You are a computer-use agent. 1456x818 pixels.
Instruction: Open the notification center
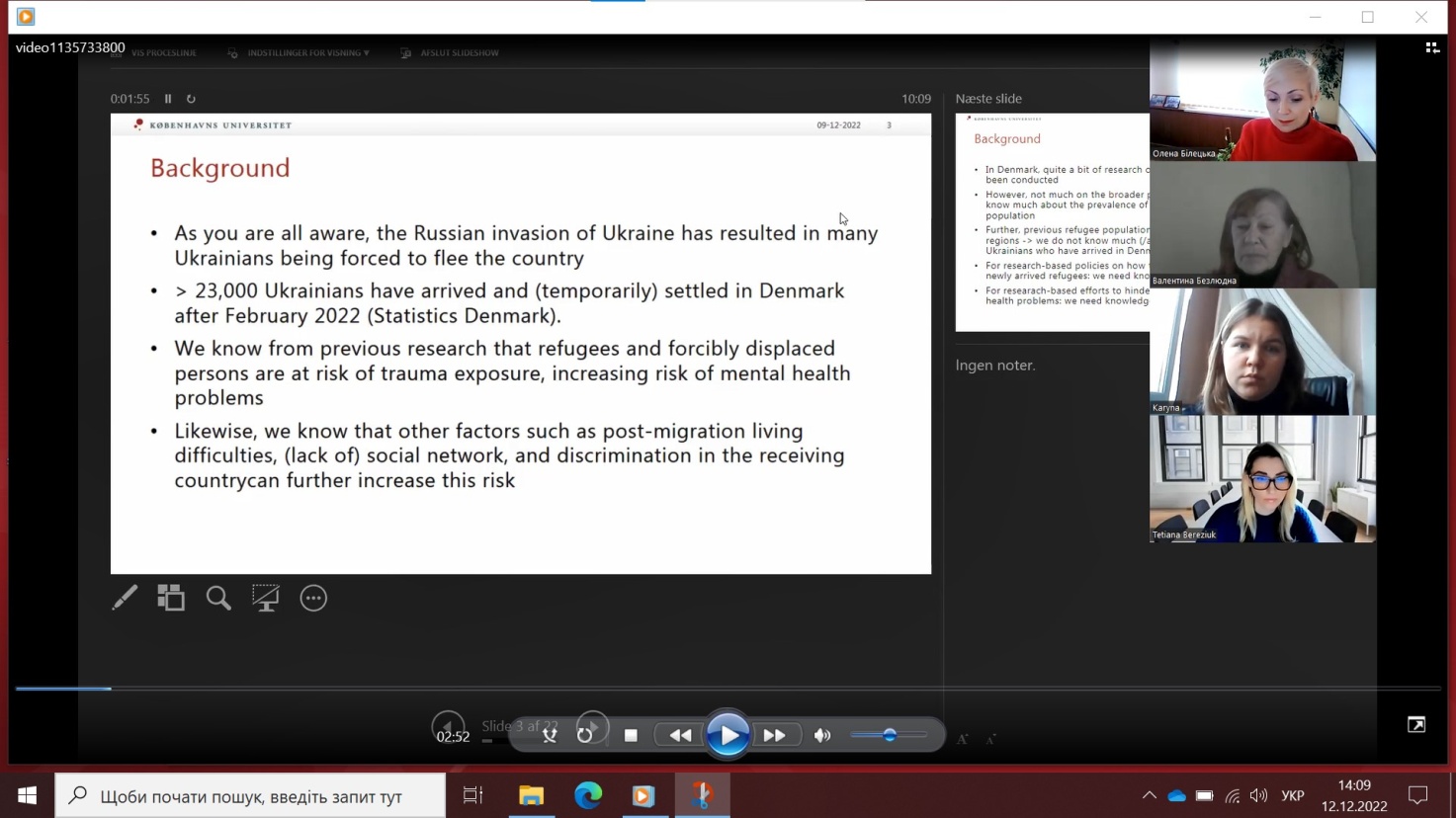[1417, 795]
